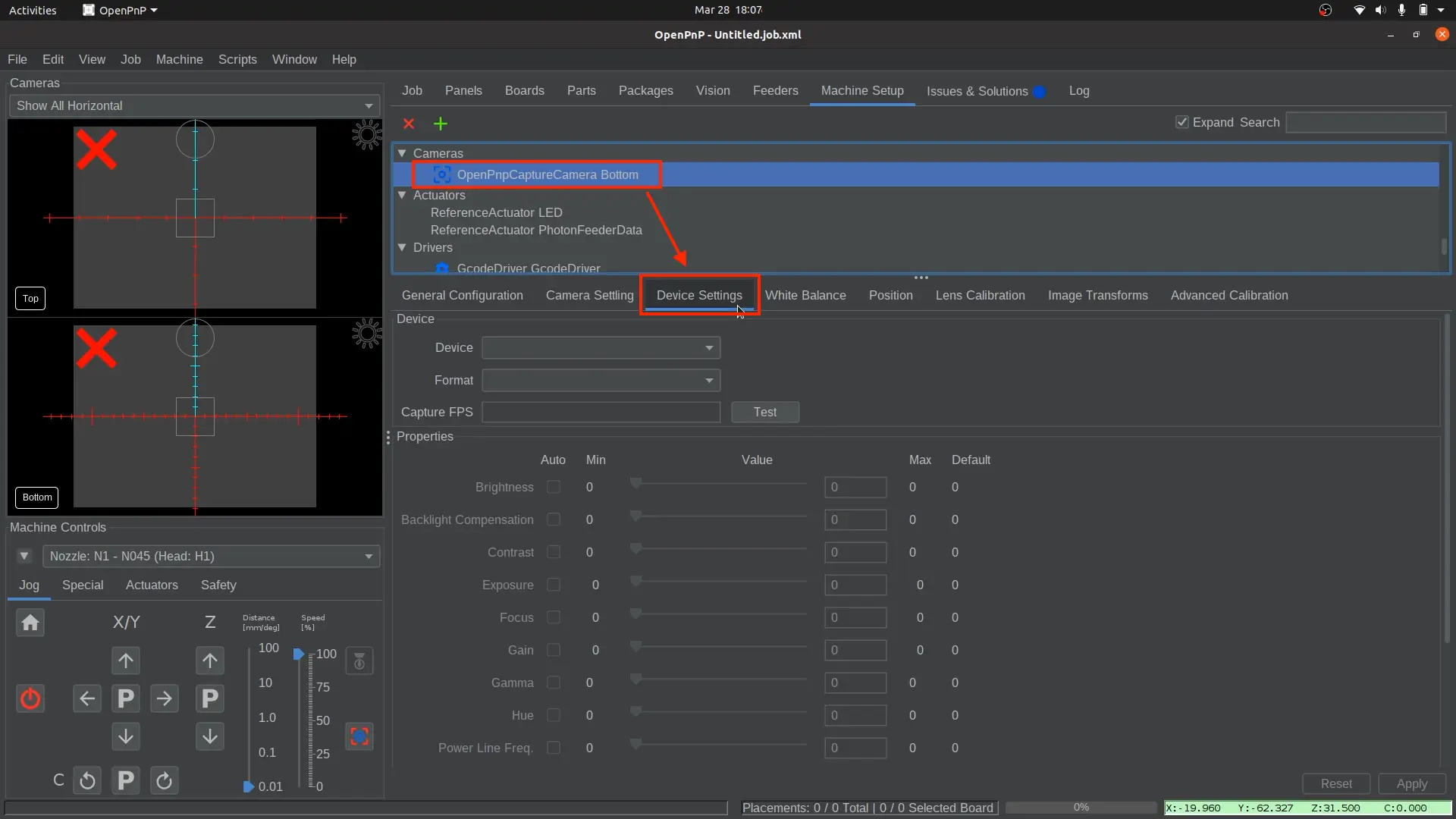Collapse the Actuators tree node

click(403, 195)
